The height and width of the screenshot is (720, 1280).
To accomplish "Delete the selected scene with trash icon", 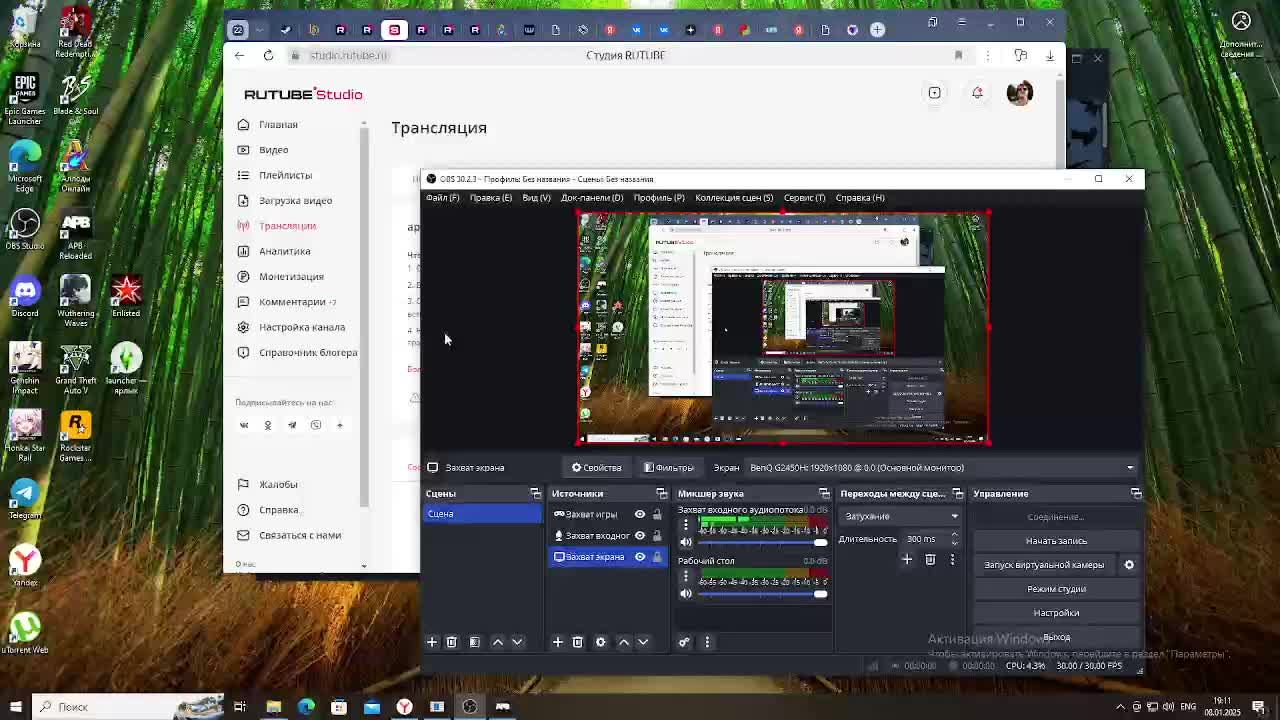I will 451,642.
